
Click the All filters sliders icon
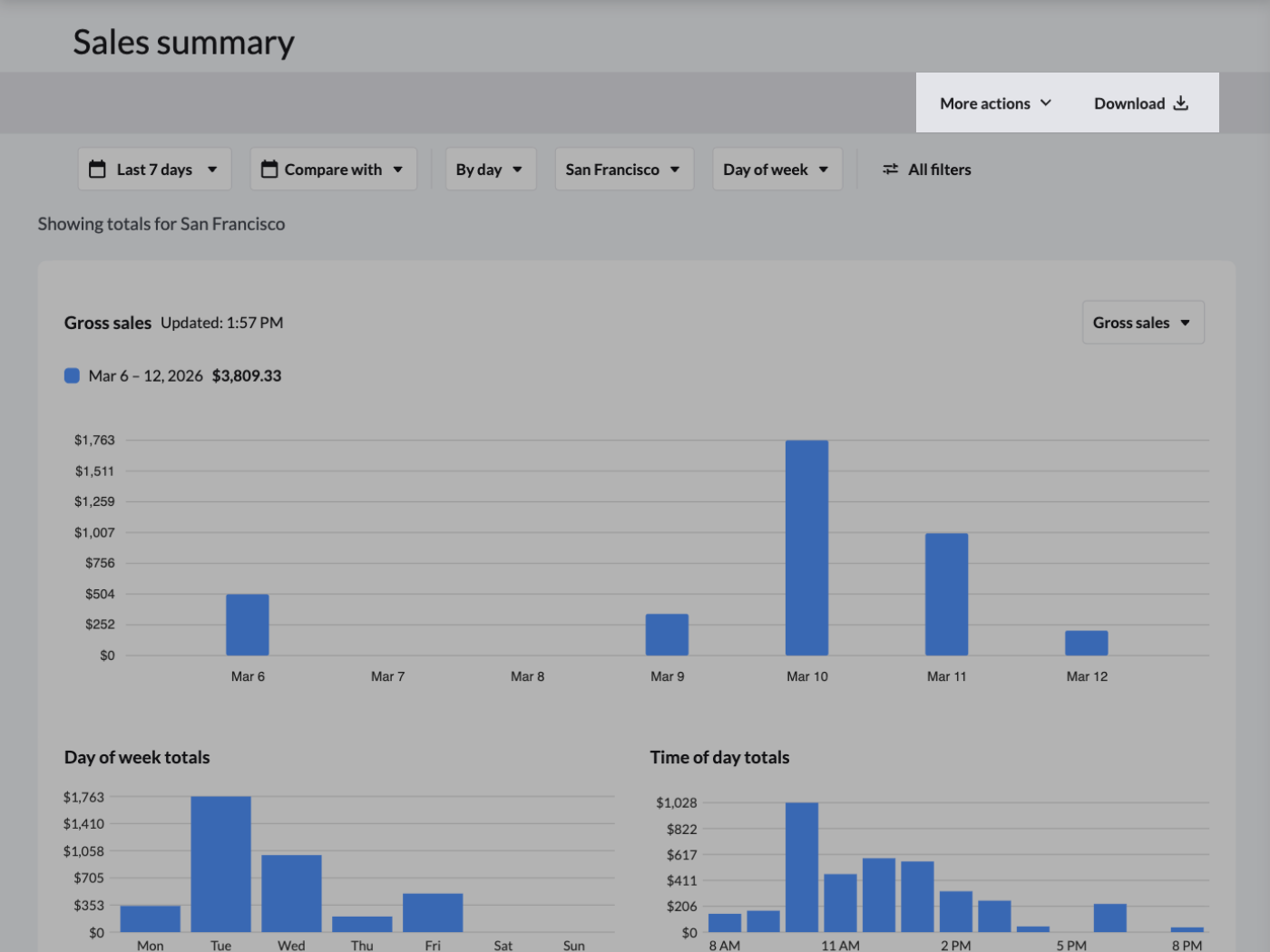coord(891,170)
